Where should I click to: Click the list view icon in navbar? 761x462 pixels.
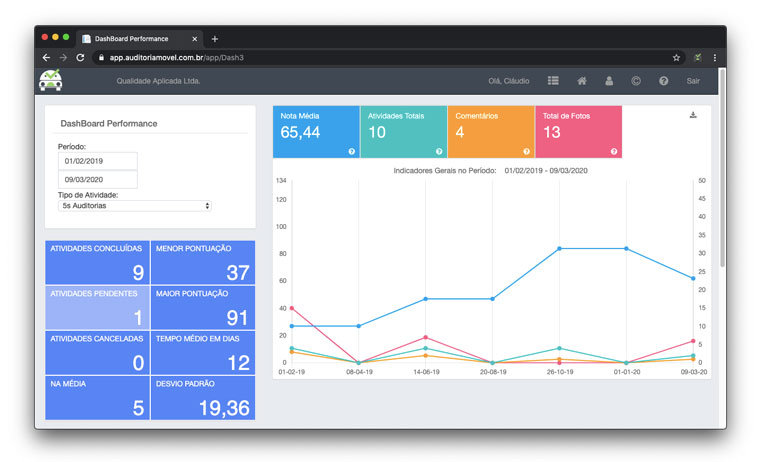(x=553, y=80)
